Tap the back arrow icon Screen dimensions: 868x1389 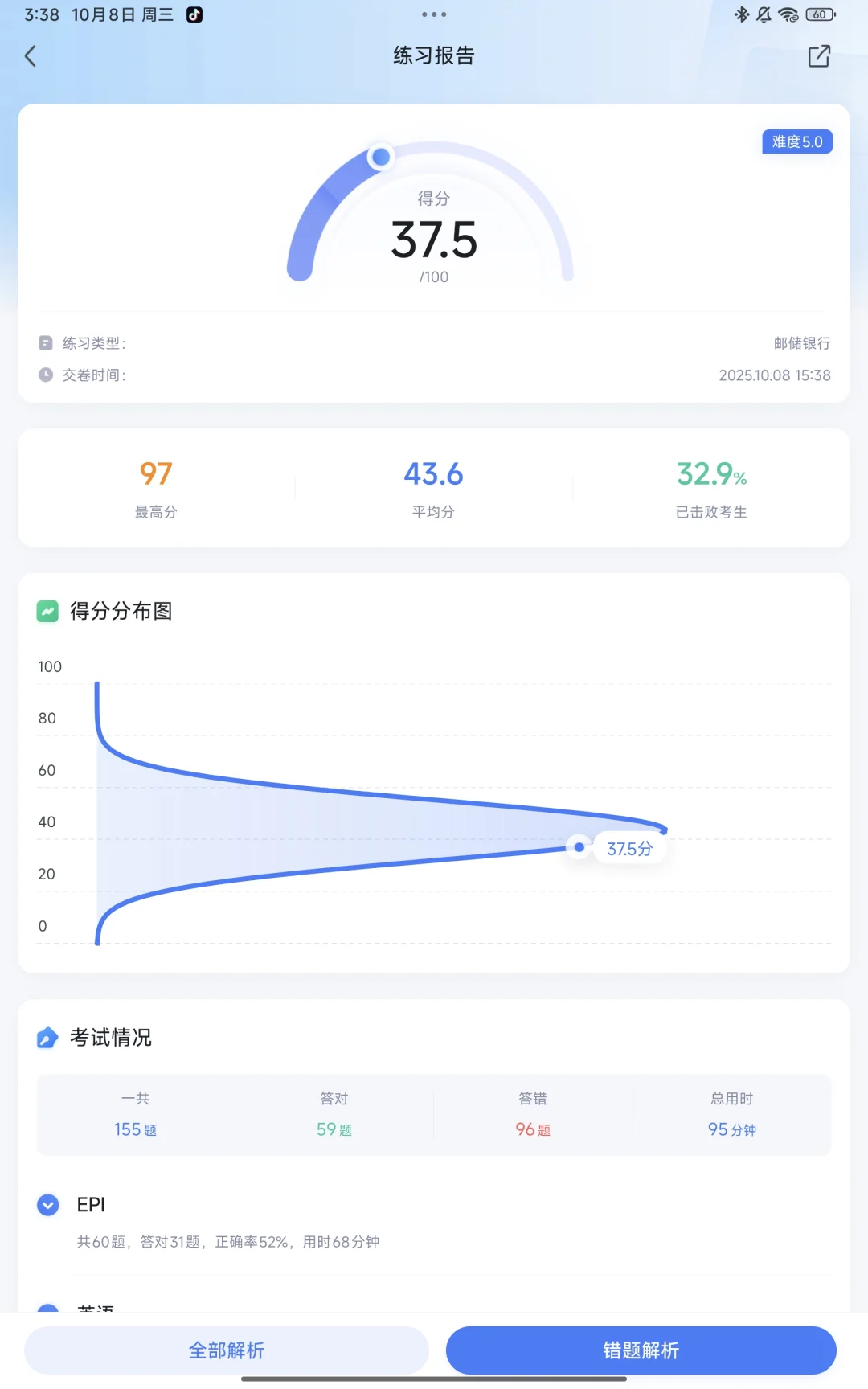tap(31, 56)
